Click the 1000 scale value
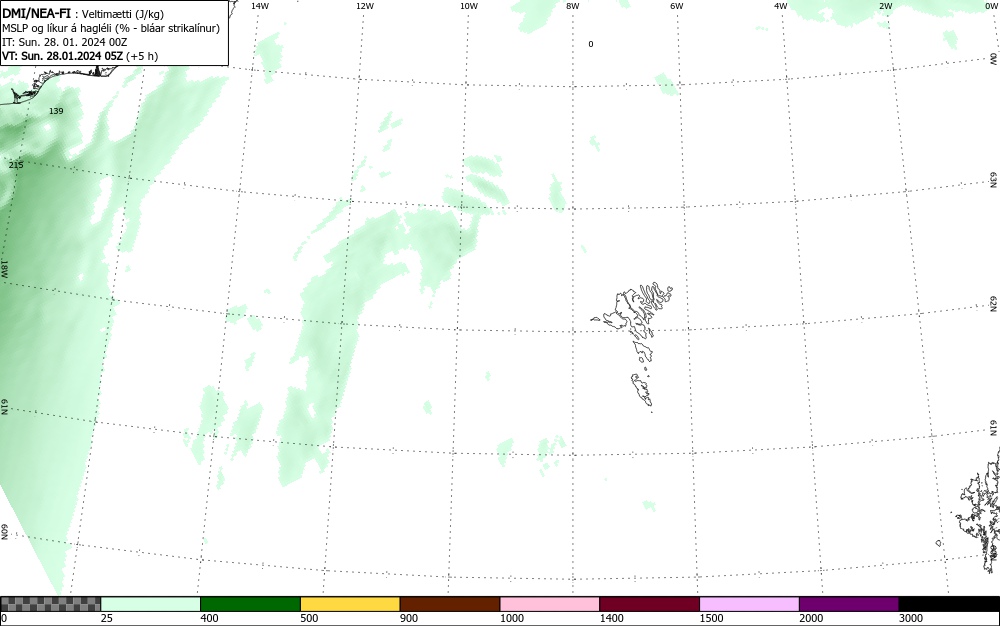Screen dimensions: 1000x626 point(511,618)
